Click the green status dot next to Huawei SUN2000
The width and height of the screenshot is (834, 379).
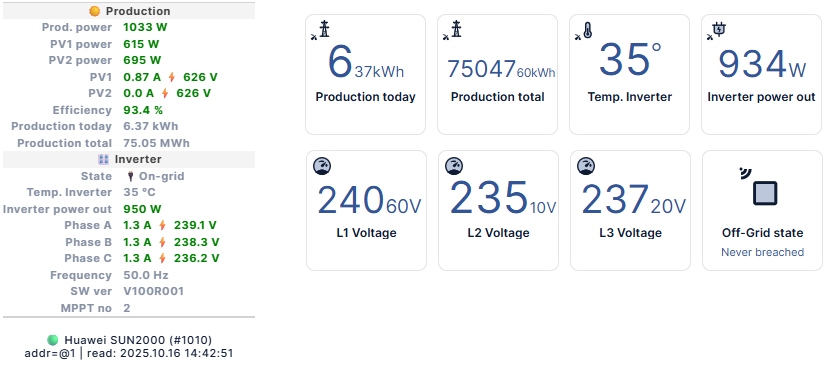(x=52, y=340)
